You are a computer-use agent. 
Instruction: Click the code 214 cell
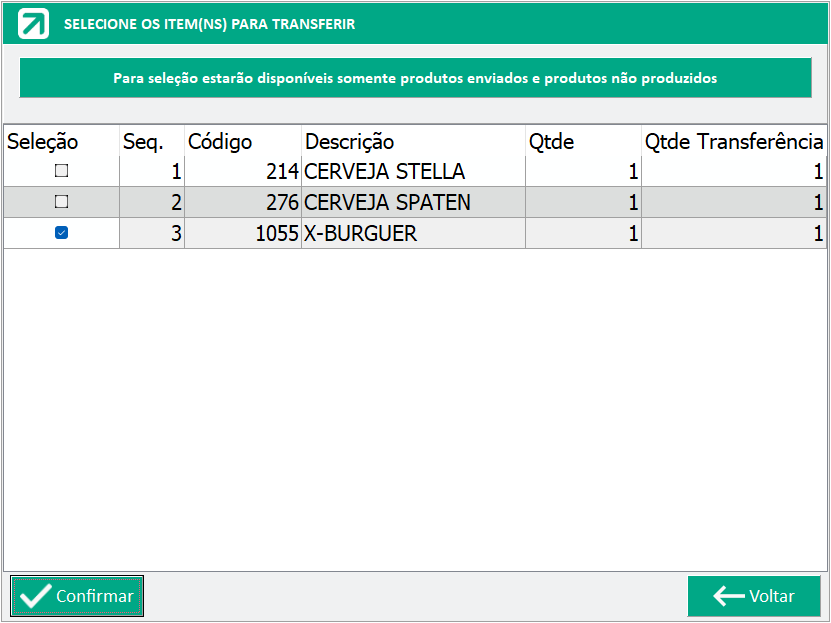coord(243,171)
